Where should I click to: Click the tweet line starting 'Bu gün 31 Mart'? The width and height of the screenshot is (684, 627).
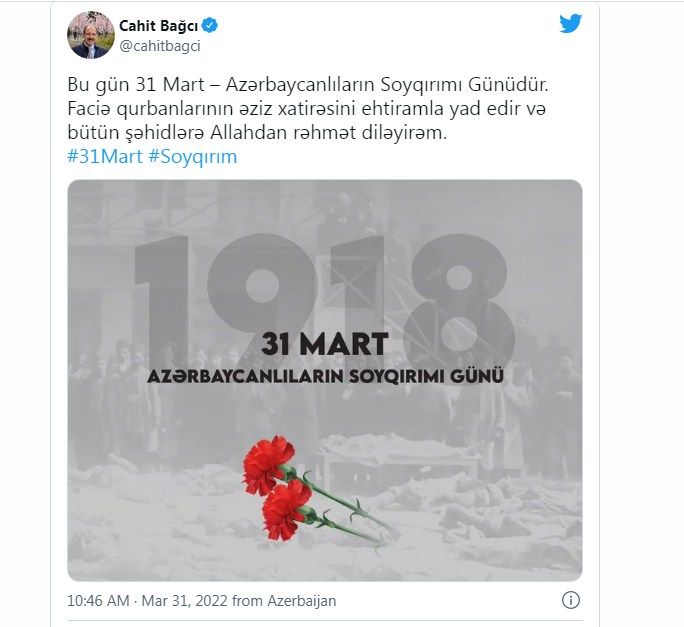coord(308,85)
